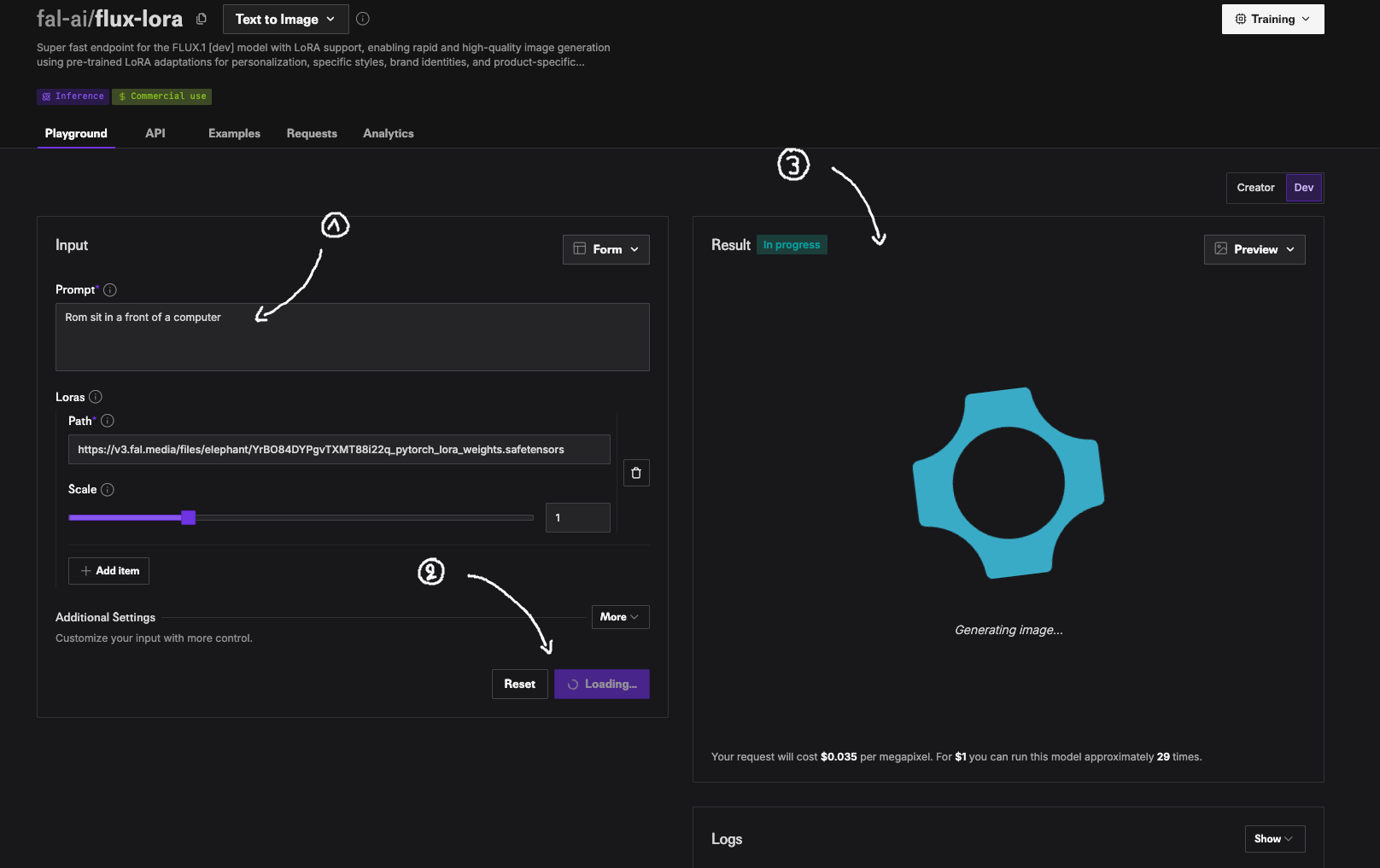The image size is (1380, 868).
Task: Click the Generating image... status text
Action: point(1009,630)
